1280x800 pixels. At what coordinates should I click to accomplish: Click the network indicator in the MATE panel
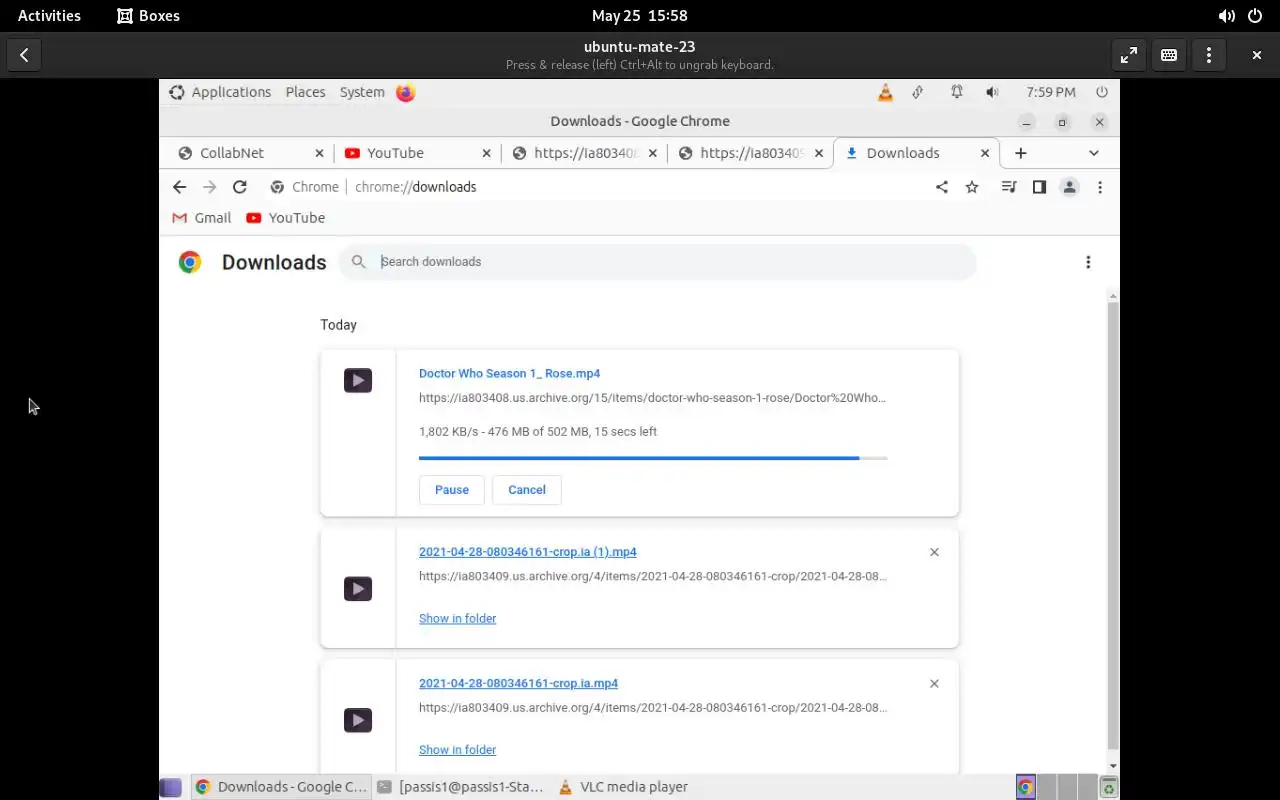(x=918, y=92)
